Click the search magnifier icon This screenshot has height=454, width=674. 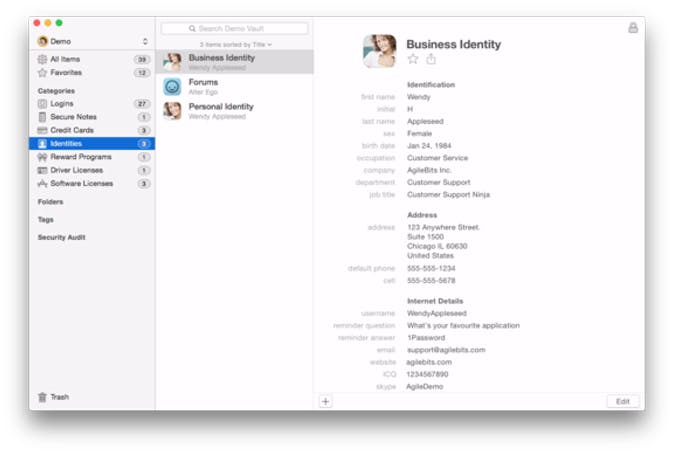192,28
